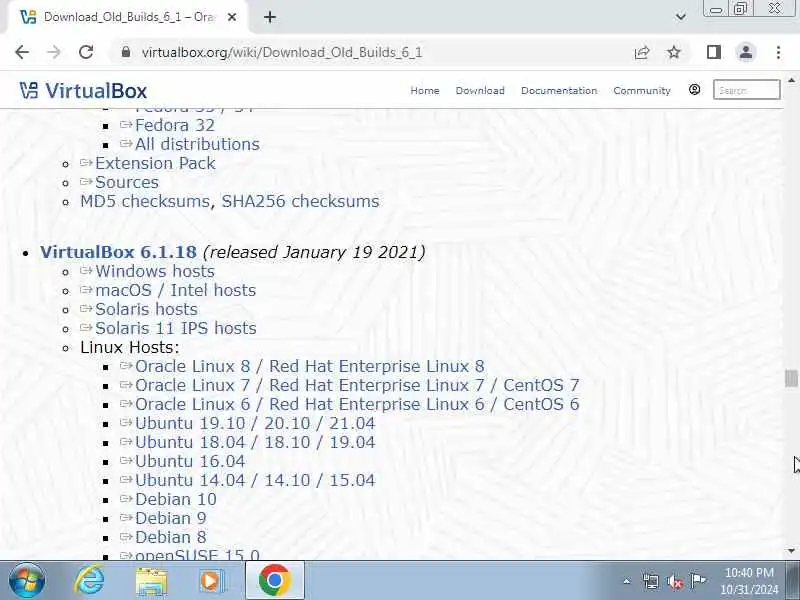
Task: Launch Internet Explorer from taskbar
Action: click(x=89, y=581)
